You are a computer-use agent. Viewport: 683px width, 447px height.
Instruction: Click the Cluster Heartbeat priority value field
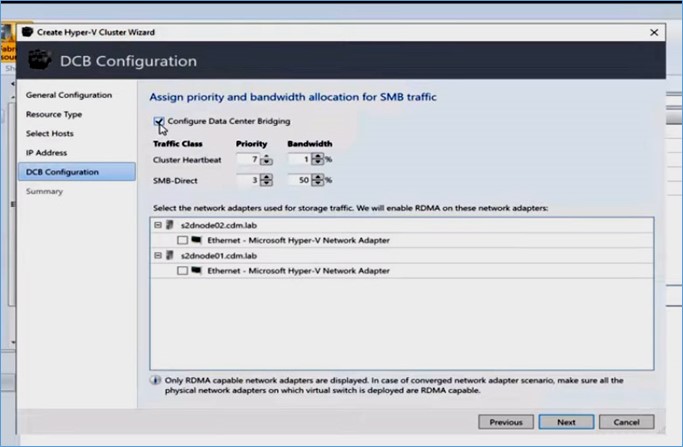point(248,159)
